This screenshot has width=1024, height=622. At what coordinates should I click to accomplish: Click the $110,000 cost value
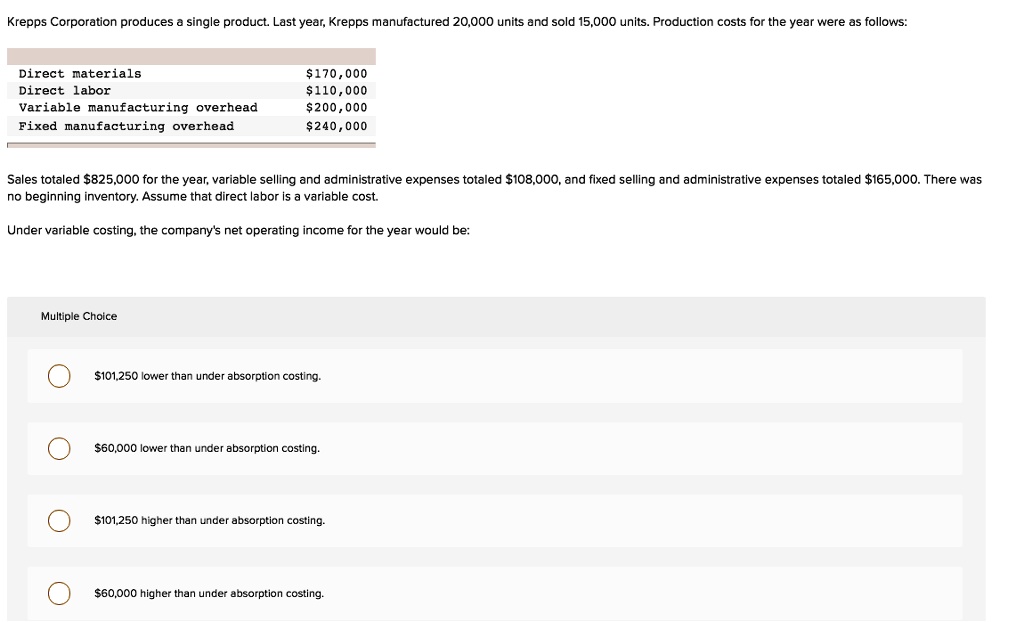[336, 91]
